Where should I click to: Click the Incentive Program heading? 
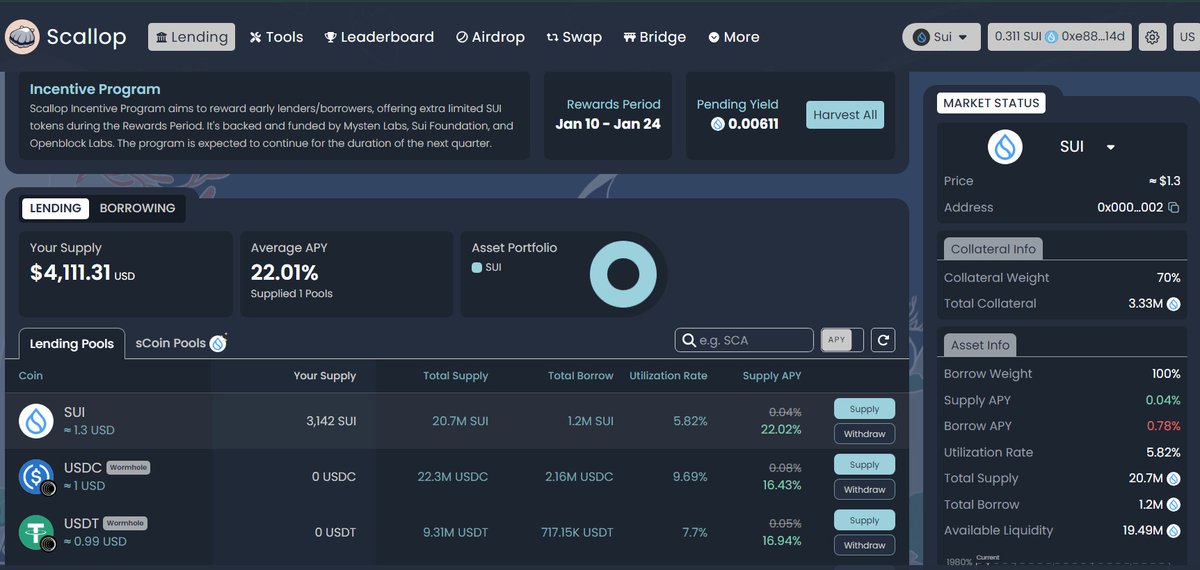(x=95, y=89)
